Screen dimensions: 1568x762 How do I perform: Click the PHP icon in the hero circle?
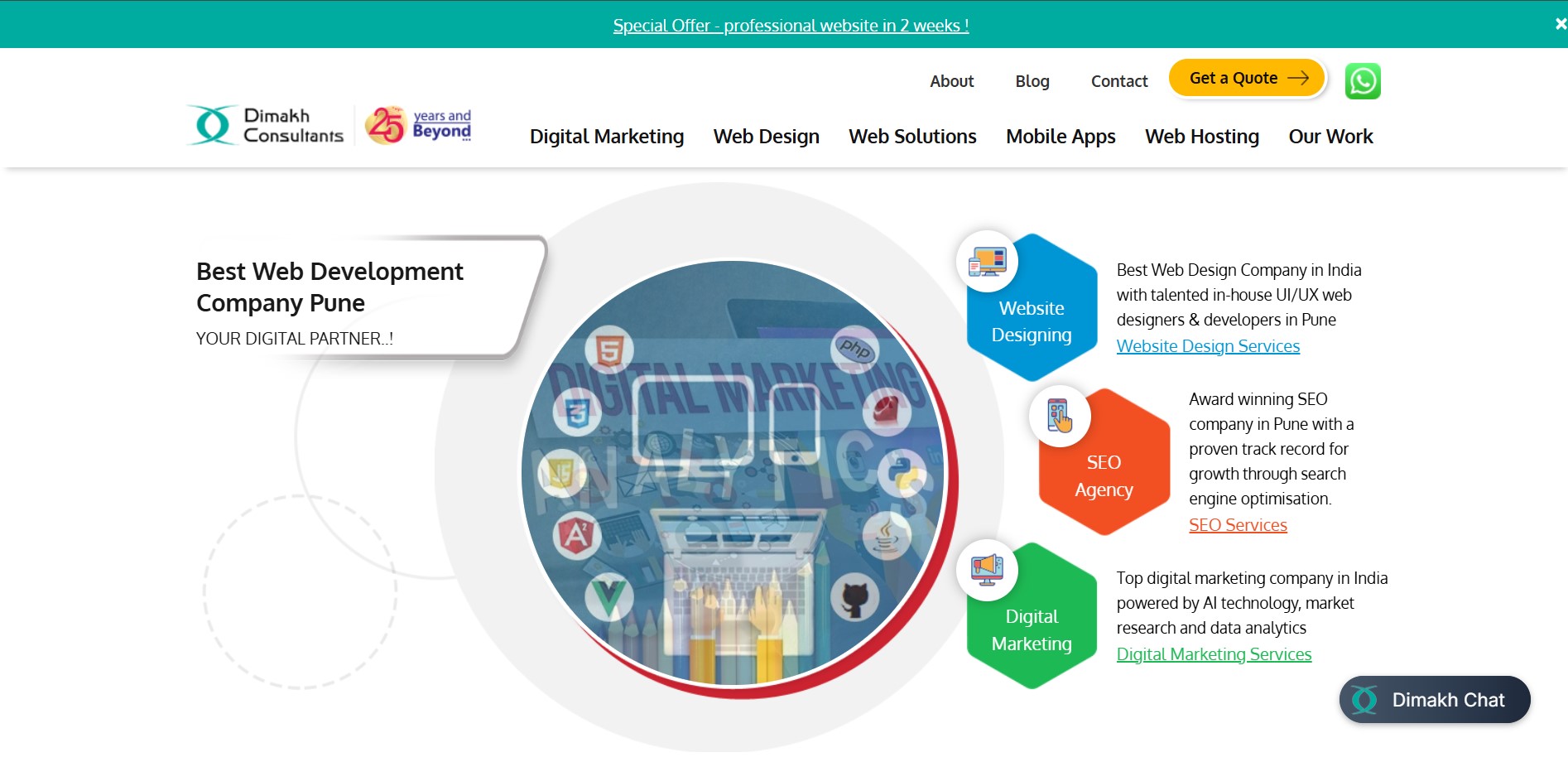coord(854,349)
